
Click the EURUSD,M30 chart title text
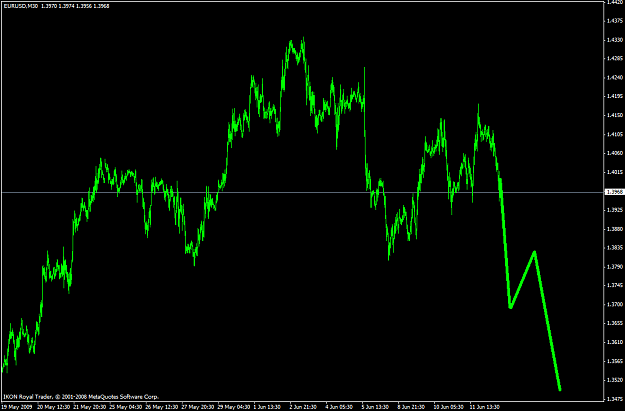pyautogui.click(x=20, y=6)
